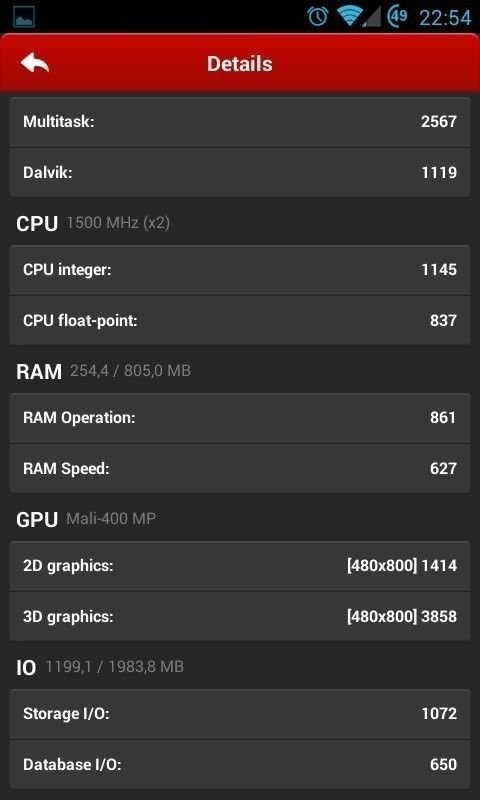Select the Dalvik score row
Image resolution: width=480 pixels, height=800 pixels.
[x=240, y=172]
